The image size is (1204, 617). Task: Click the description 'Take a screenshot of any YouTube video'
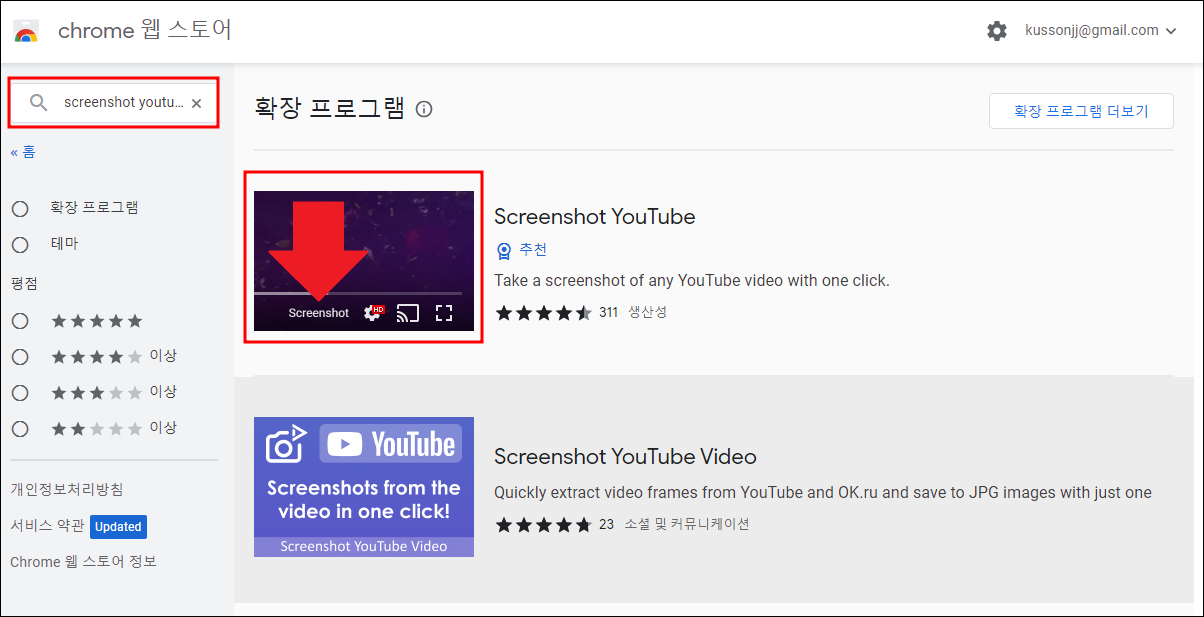coord(692,281)
